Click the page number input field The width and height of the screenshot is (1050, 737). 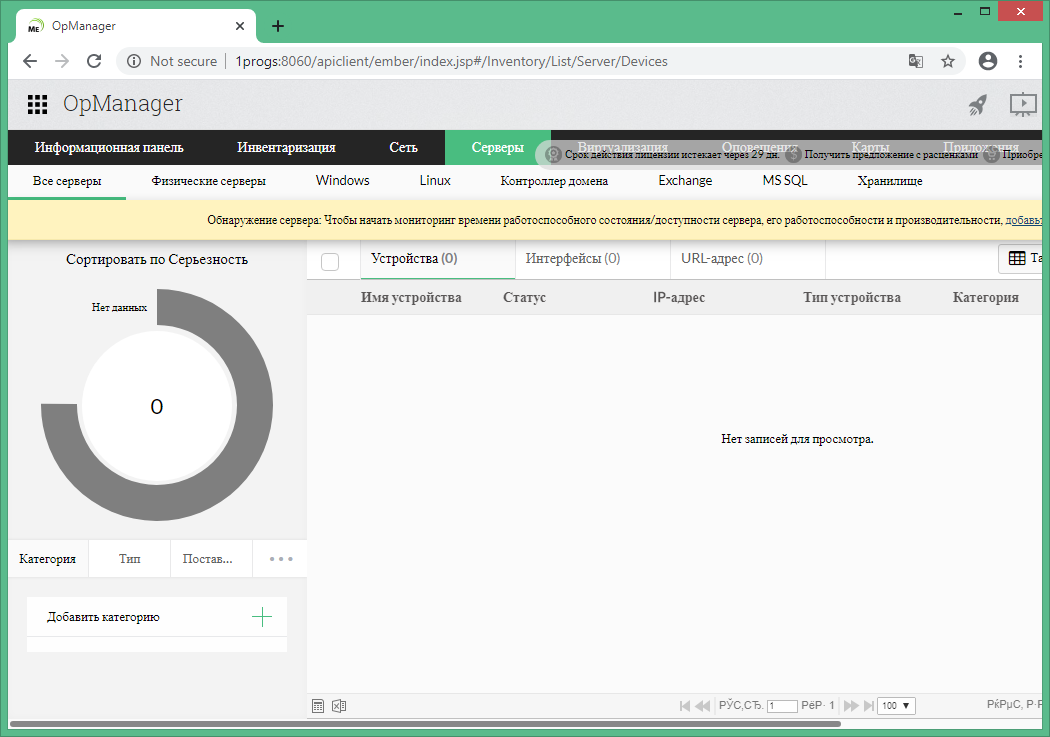click(782, 706)
